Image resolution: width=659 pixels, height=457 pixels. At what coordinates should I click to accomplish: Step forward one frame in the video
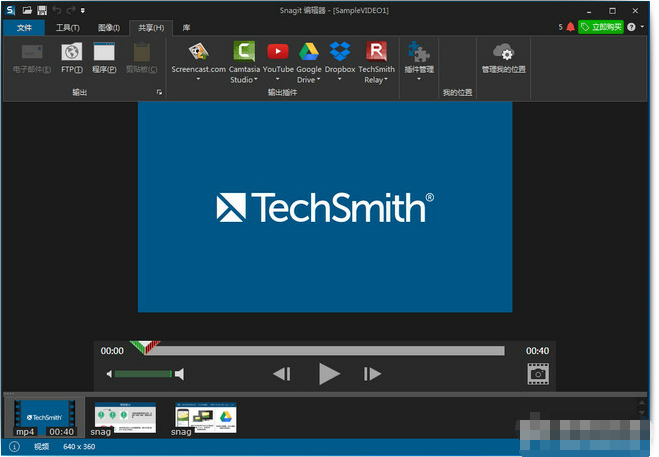pos(372,374)
